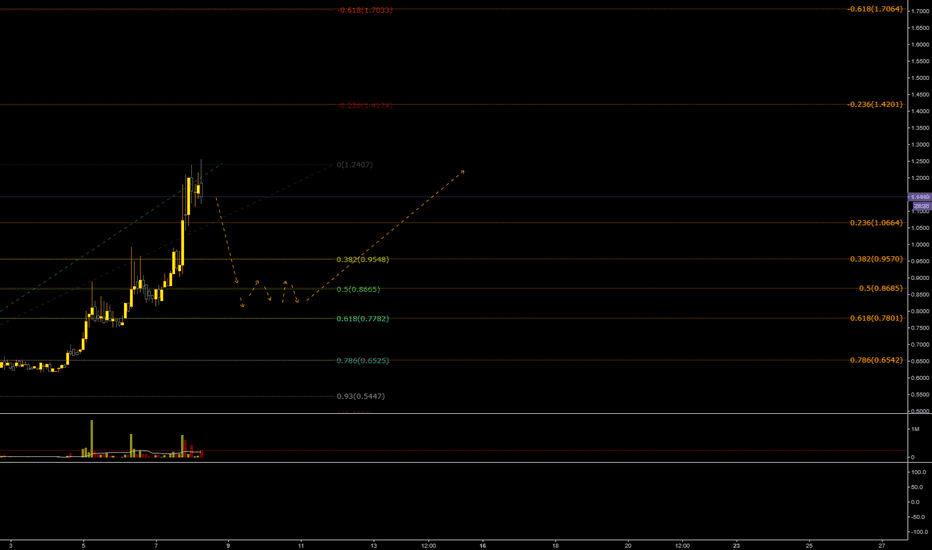Click the countdown timer tag below current price

920,206
